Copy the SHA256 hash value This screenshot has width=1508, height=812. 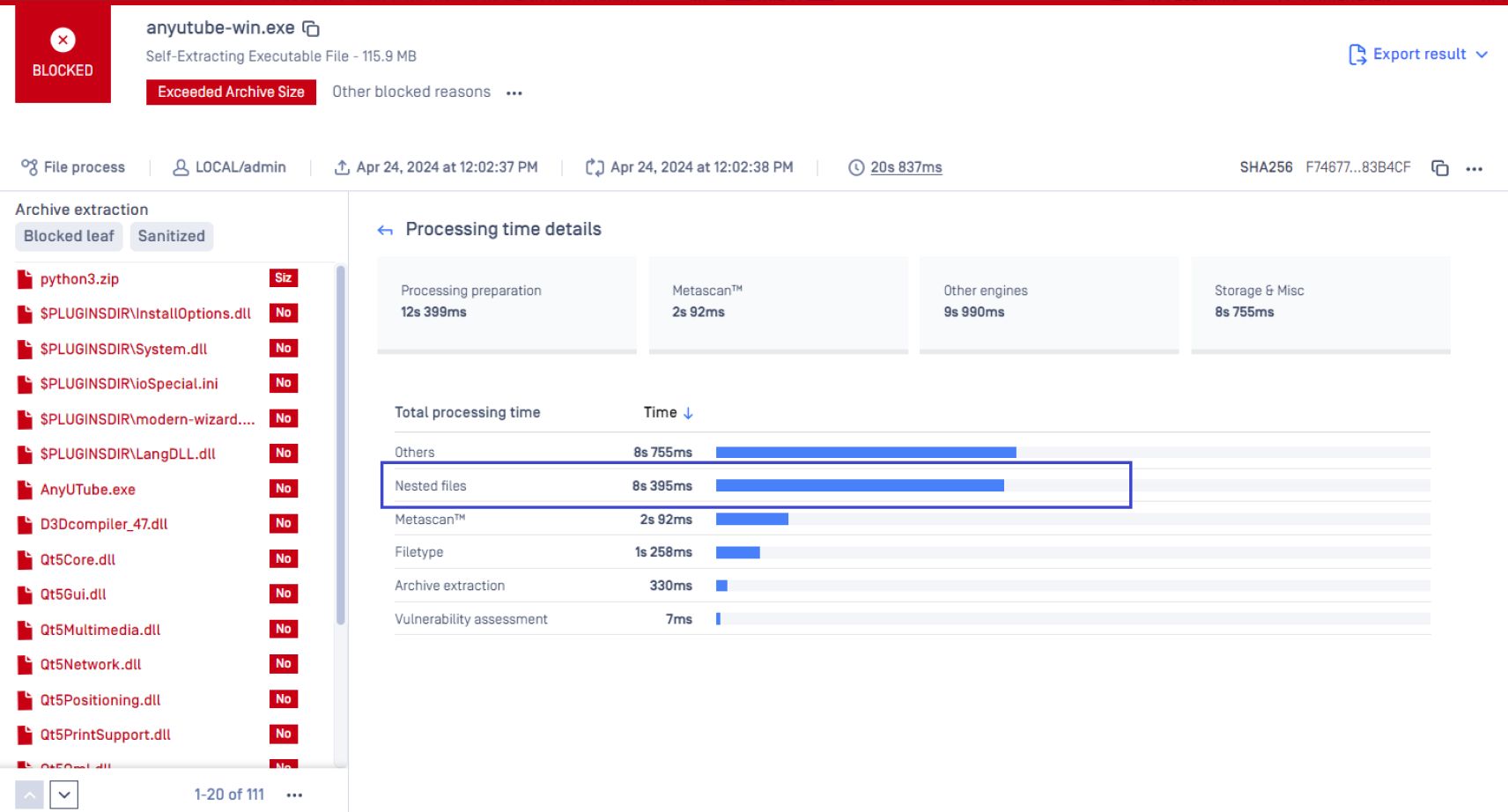pos(1439,167)
